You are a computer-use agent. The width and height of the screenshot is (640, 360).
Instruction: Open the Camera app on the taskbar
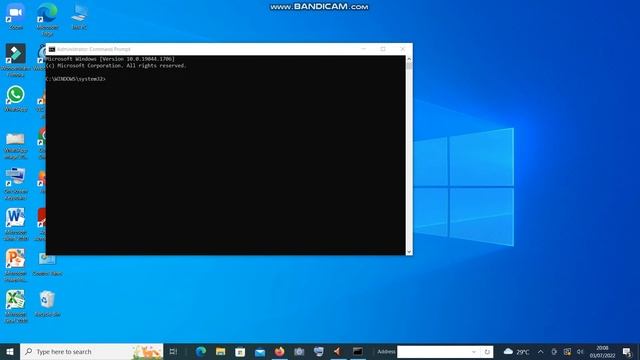point(299,351)
